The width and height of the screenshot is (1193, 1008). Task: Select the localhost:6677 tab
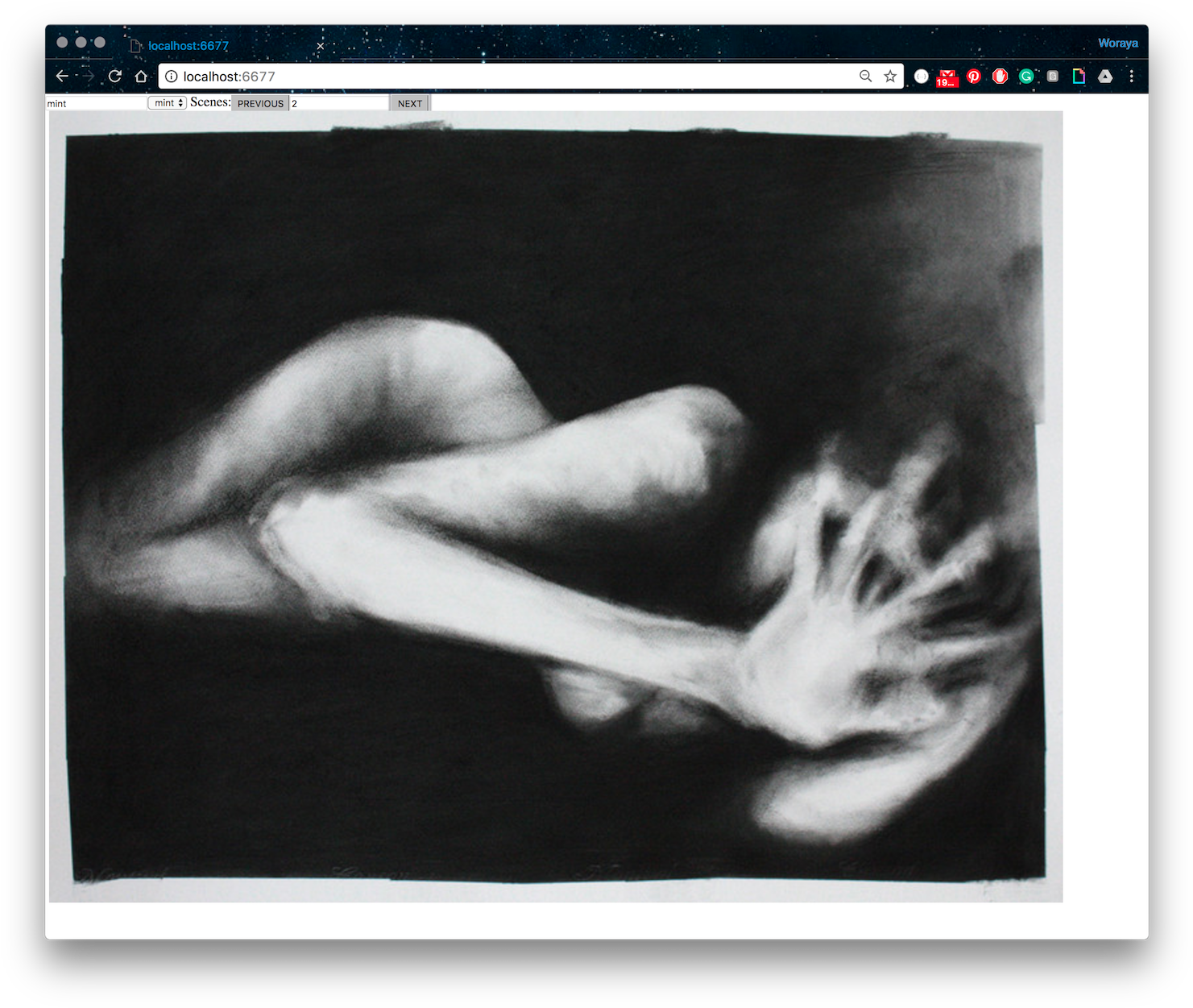pos(226,46)
